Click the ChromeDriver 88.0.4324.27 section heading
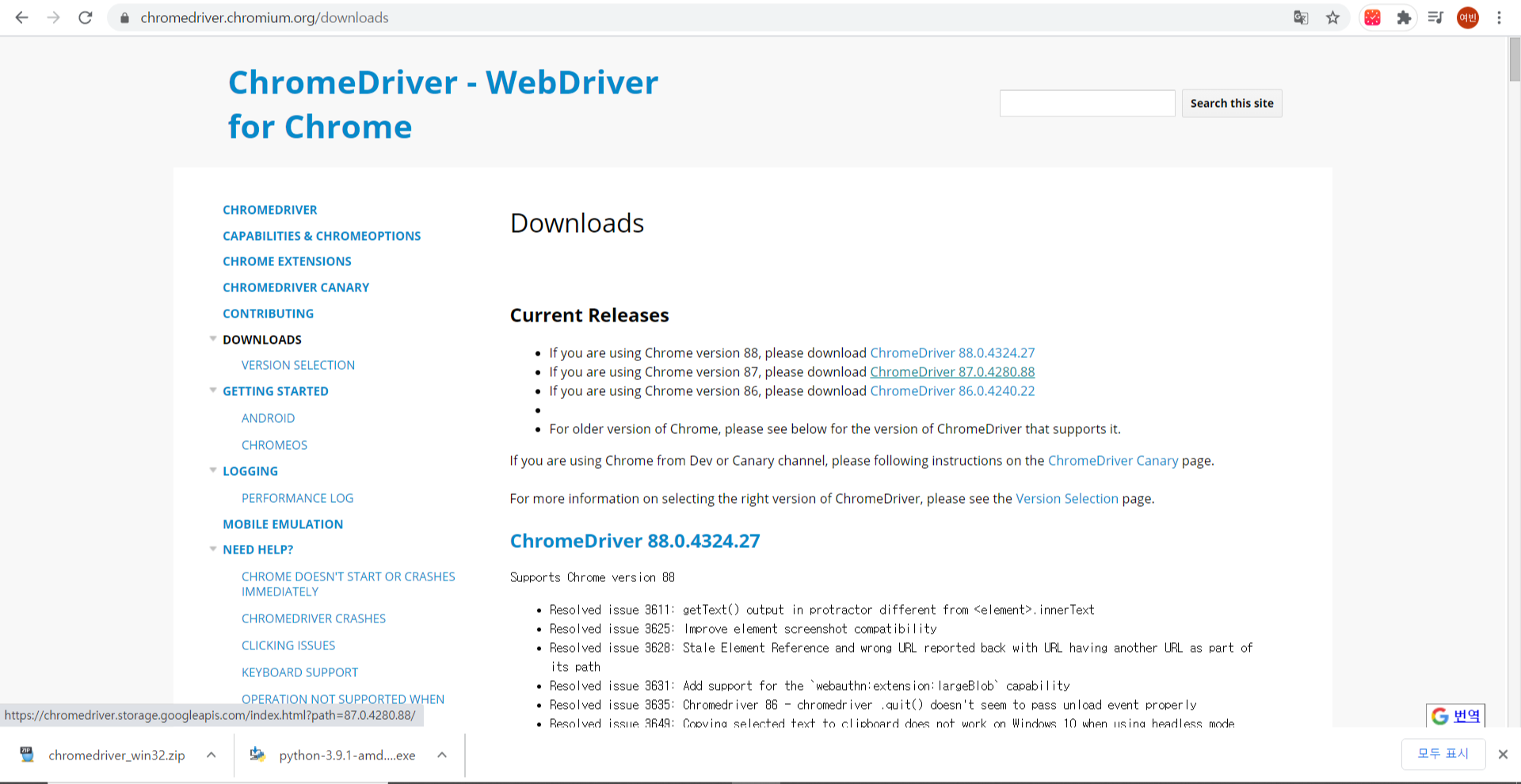This screenshot has width=1521, height=784. 635,541
